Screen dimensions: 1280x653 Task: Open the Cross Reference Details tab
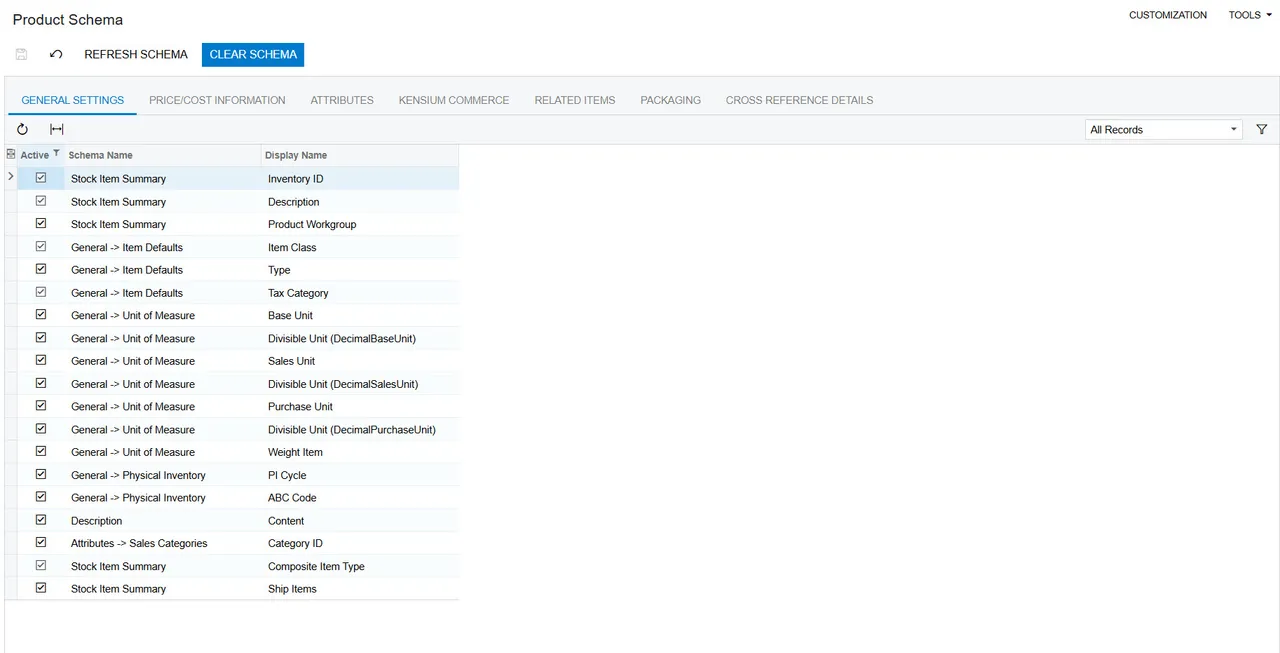(800, 100)
